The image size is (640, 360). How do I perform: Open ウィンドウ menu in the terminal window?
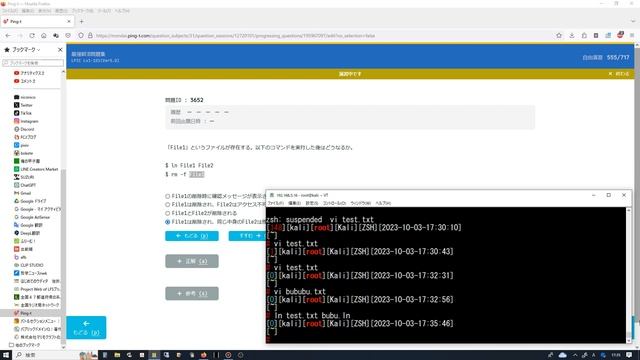point(360,203)
